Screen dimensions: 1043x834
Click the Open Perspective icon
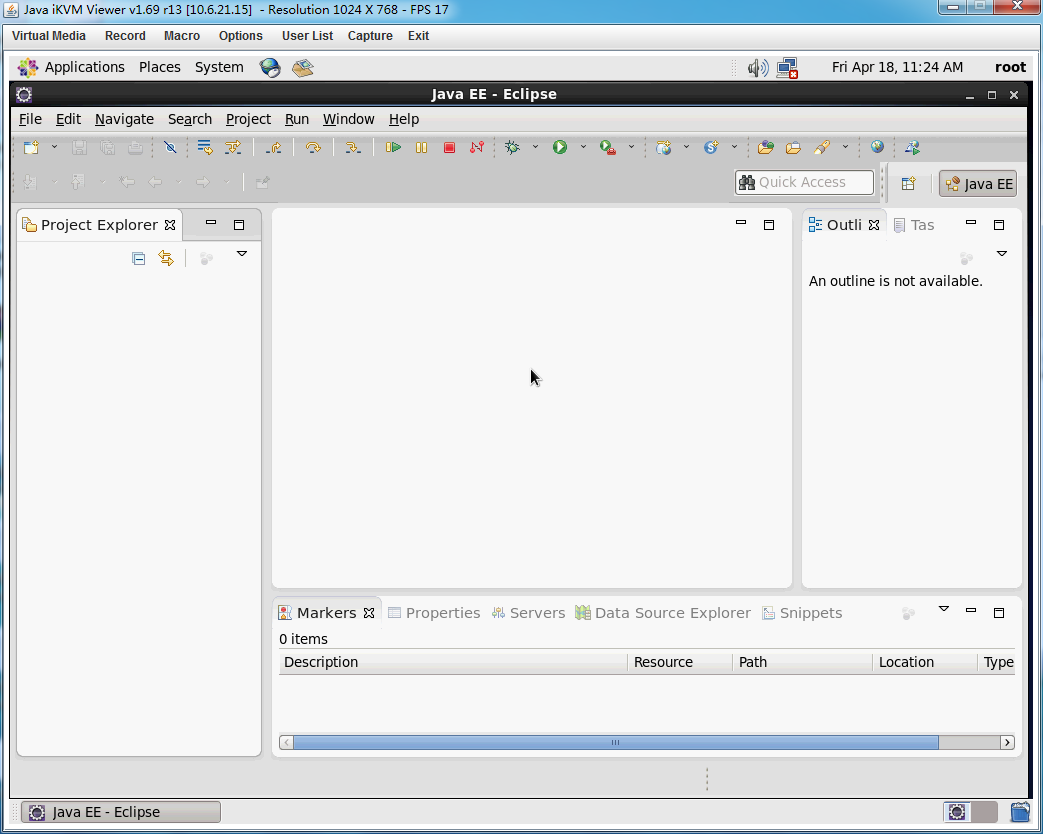tap(909, 184)
